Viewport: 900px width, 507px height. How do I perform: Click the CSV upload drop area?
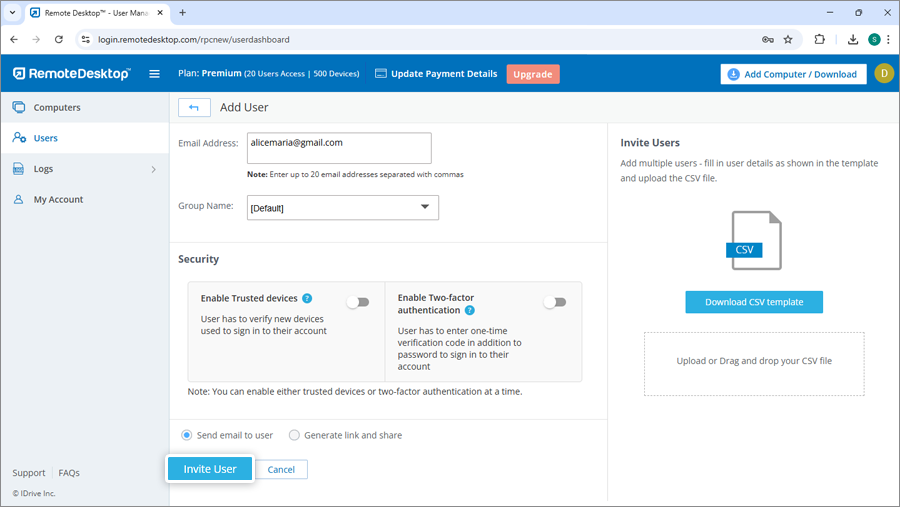click(x=754, y=363)
